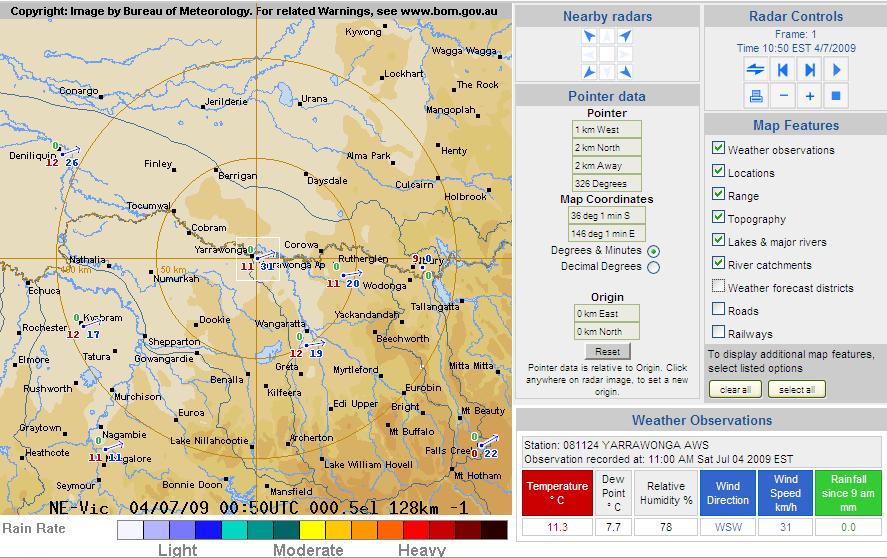This screenshot has height=558, width=887.
Task: Click the greyed-out south nearby radar arrow
Action: [607, 72]
